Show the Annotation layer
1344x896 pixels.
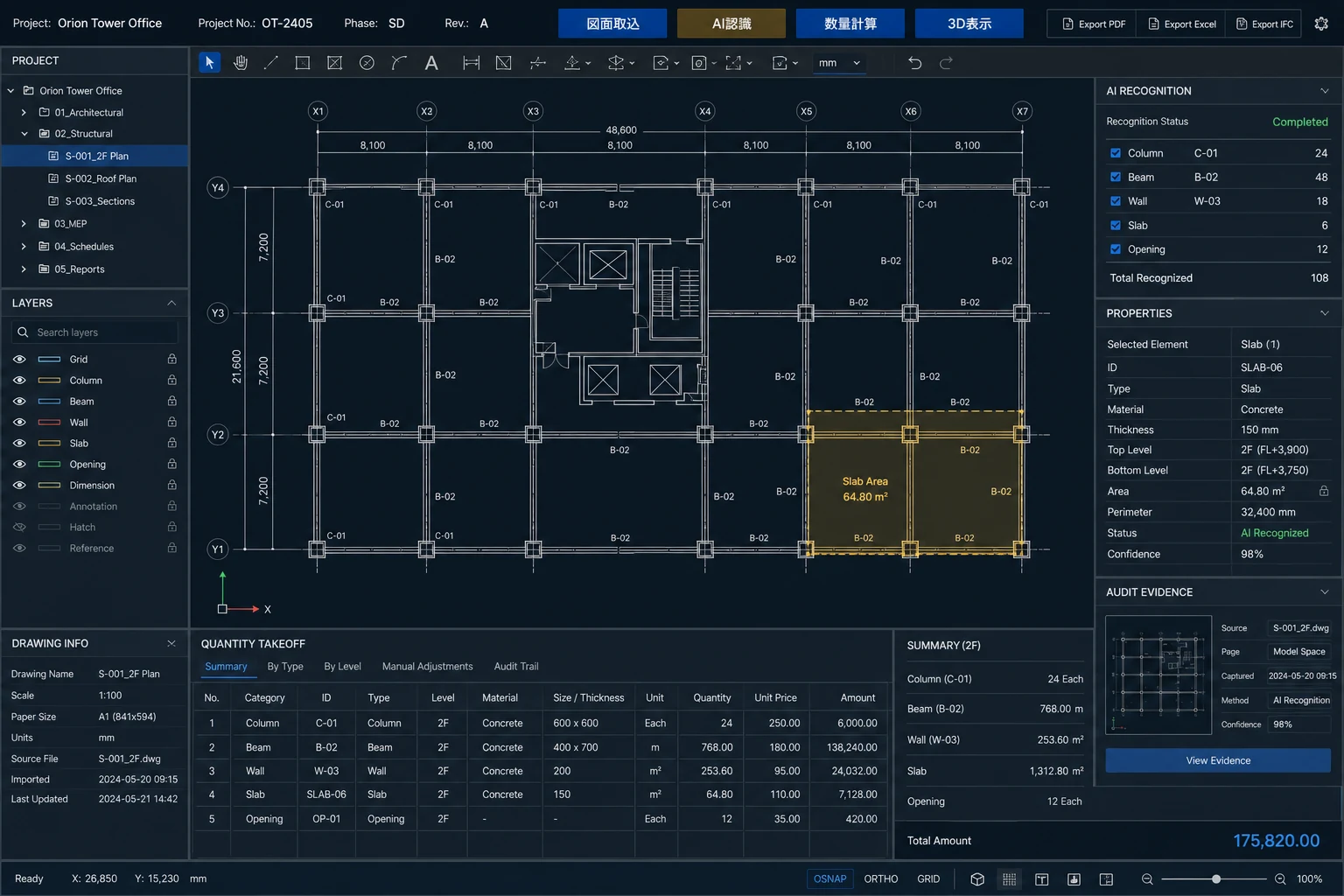19,506
